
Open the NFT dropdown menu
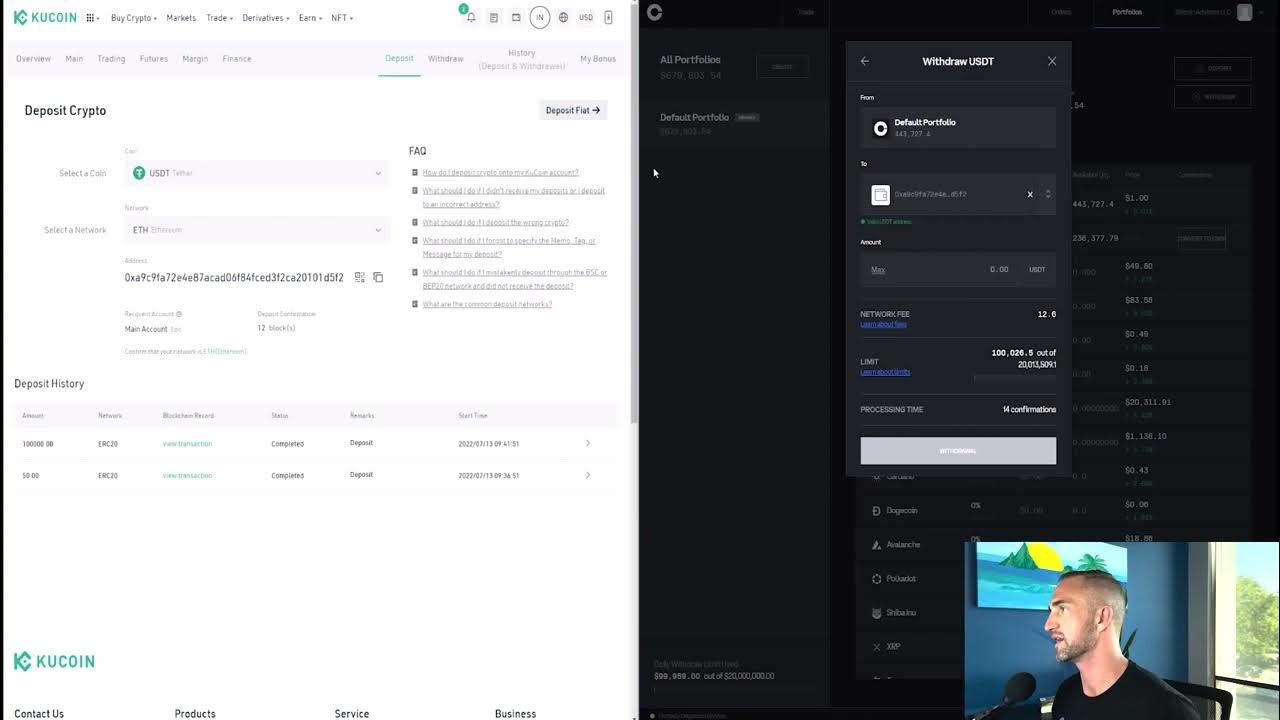coord(342,18)
